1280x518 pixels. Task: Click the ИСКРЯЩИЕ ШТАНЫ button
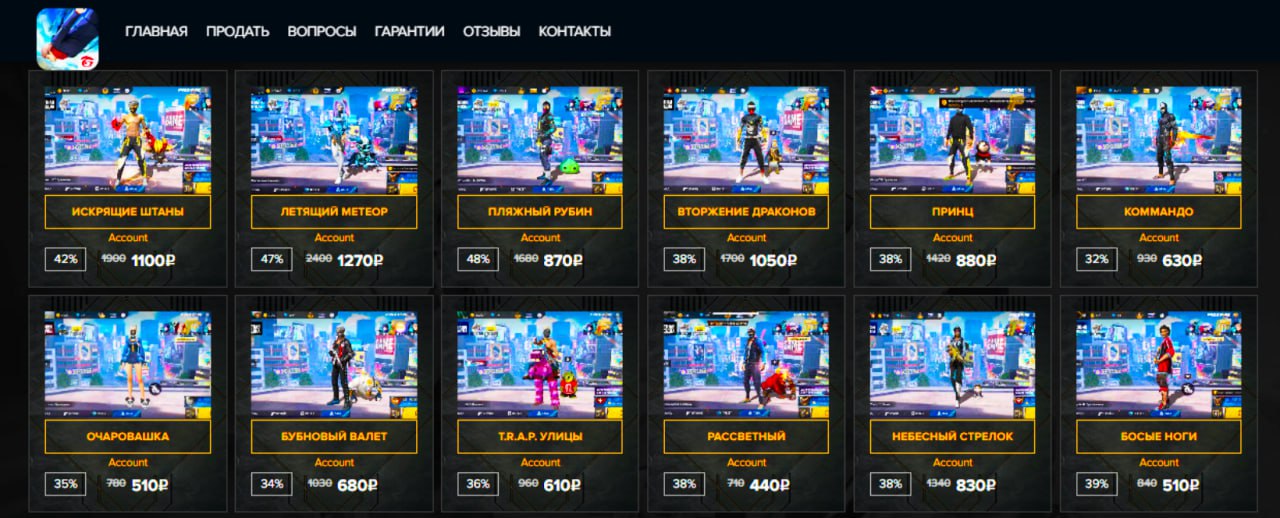[x=128, y=212]
